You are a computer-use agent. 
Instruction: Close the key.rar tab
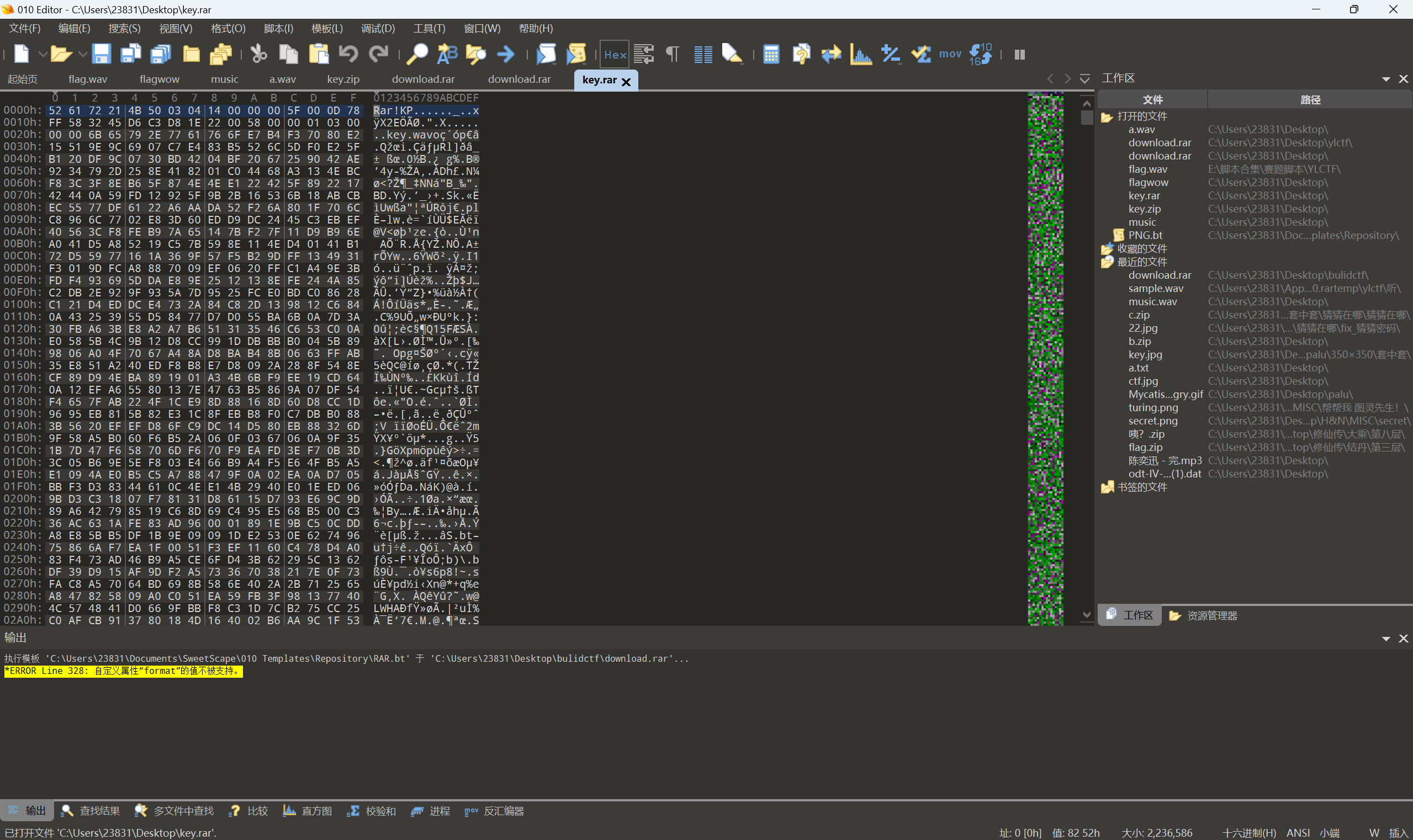coord(626,82)
